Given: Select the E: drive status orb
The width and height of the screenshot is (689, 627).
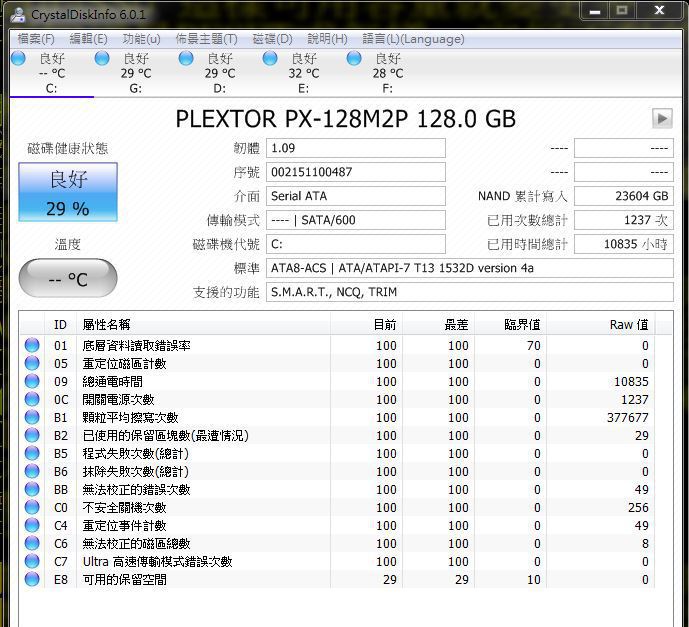Looking at the screenshot, I should point(270,58).
